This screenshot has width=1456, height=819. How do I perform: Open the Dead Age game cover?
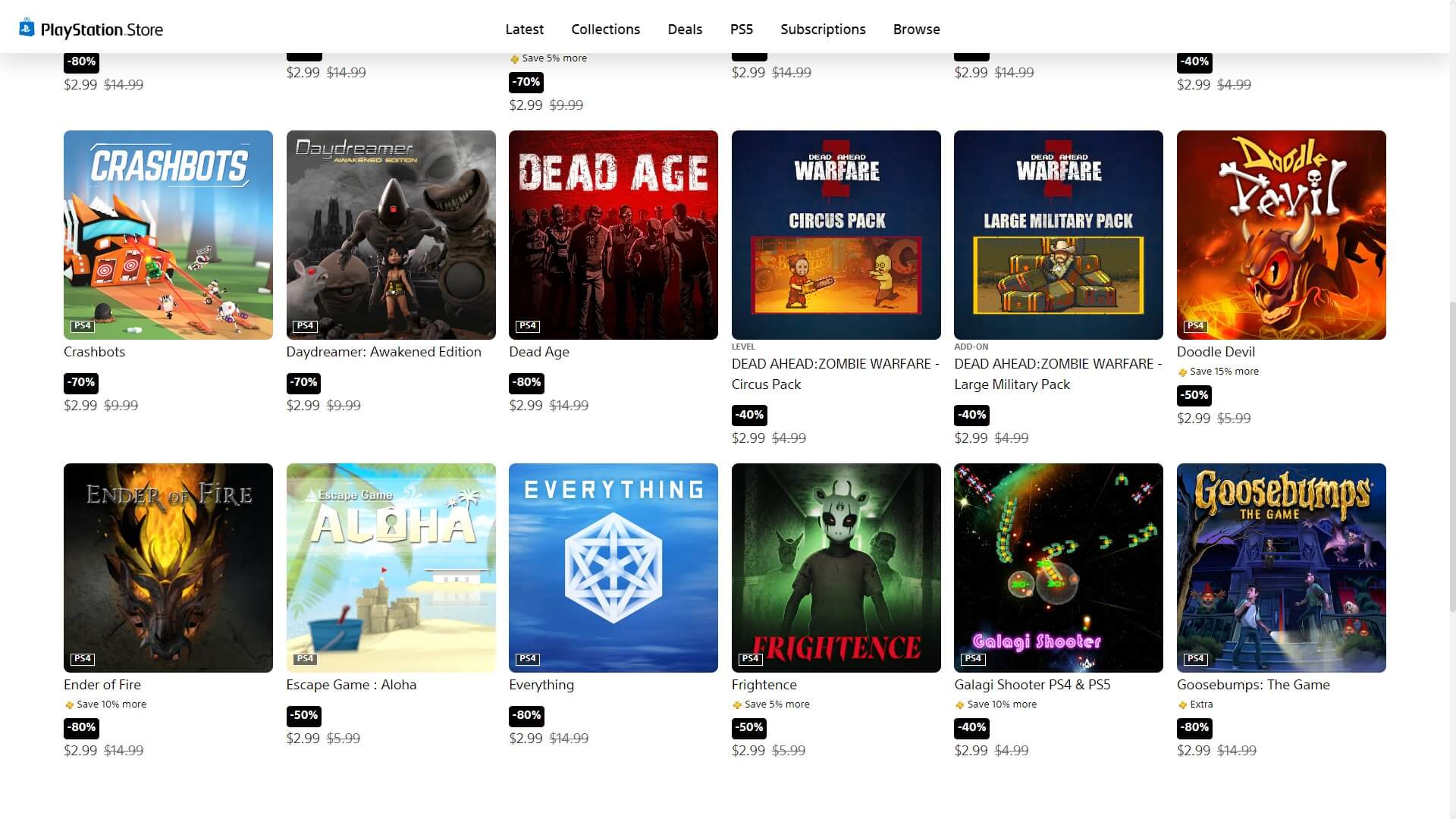pos(613,235)
